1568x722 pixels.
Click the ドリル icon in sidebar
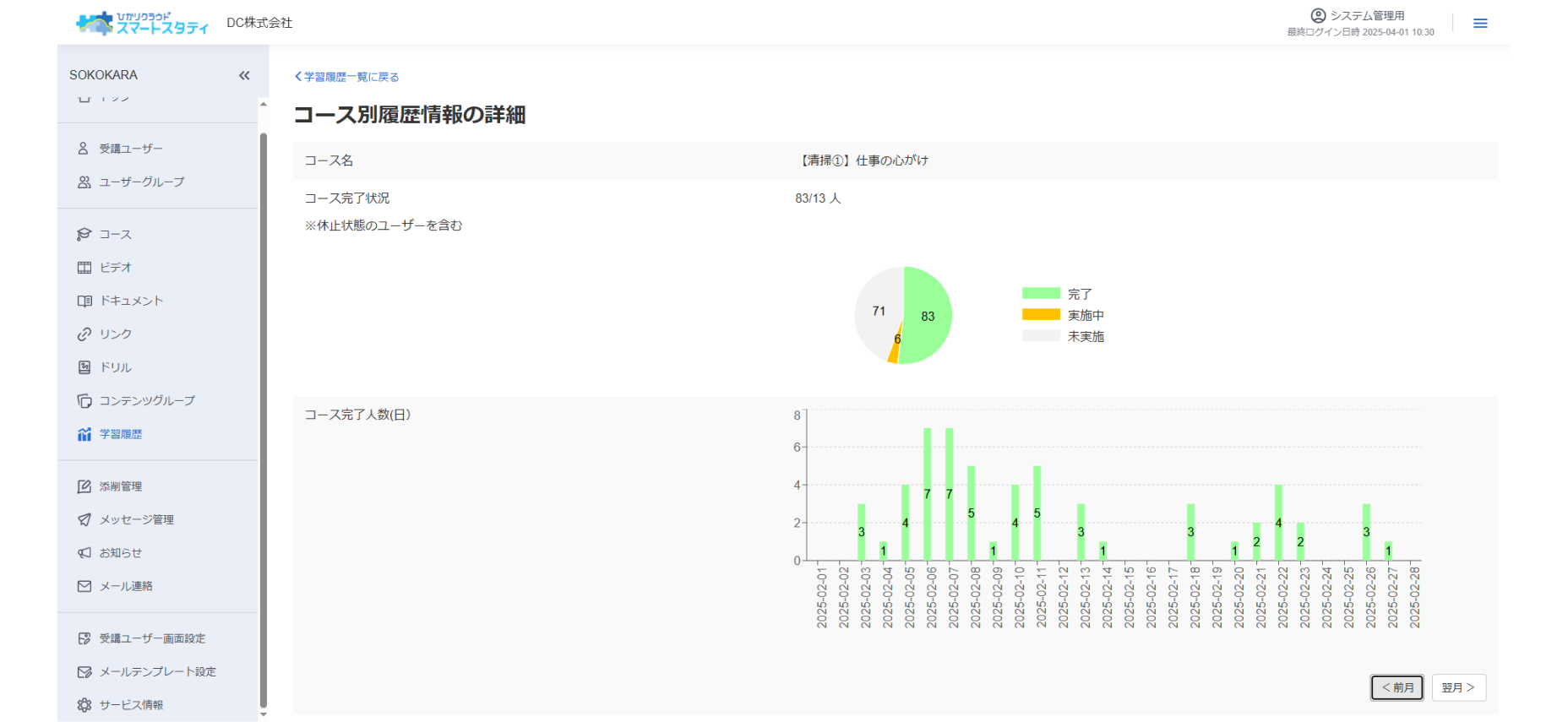click(84, 367)
